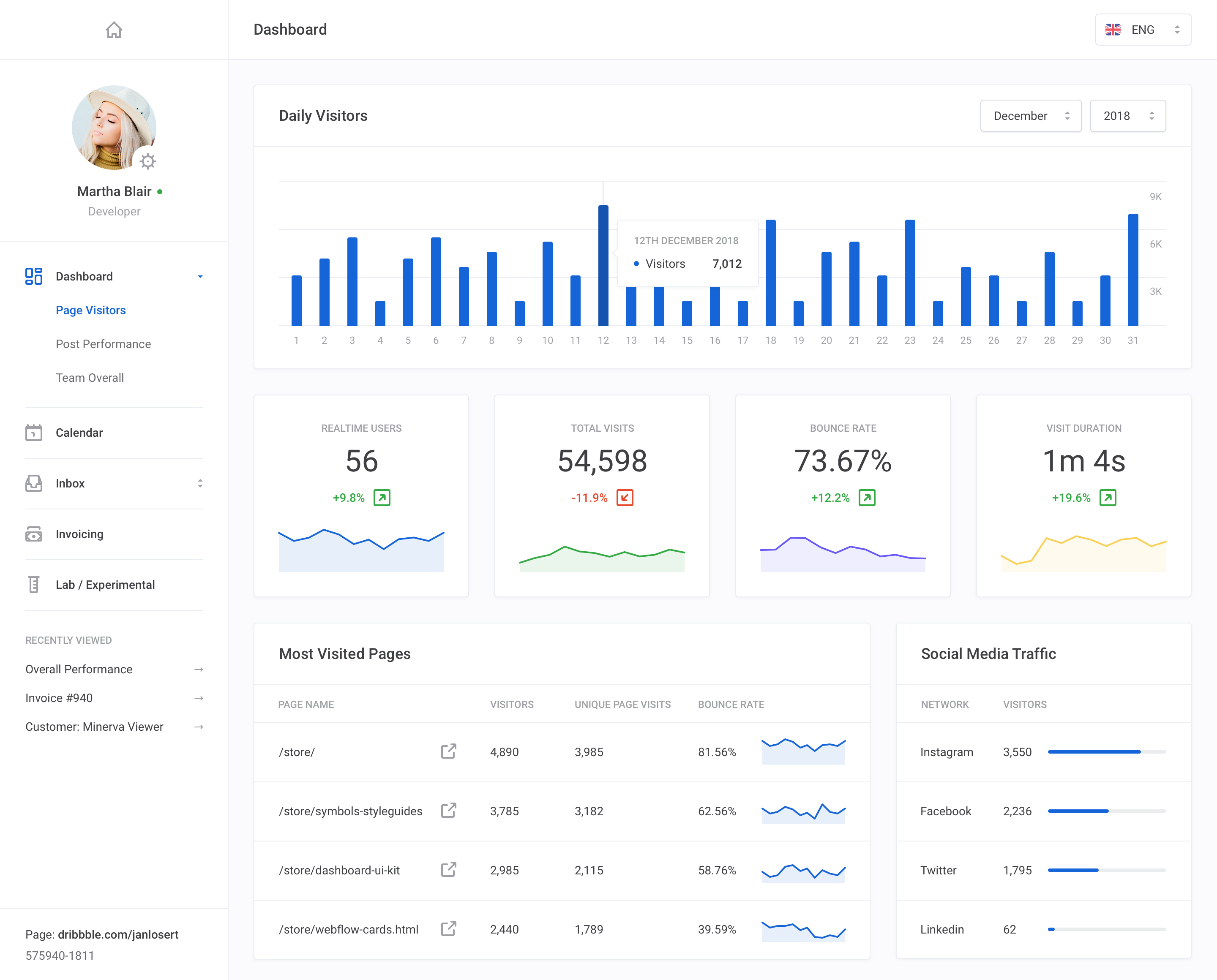
Task: Select year from the 2018 dropdown
Action: pyautogui.click(x=1128, y=115)
